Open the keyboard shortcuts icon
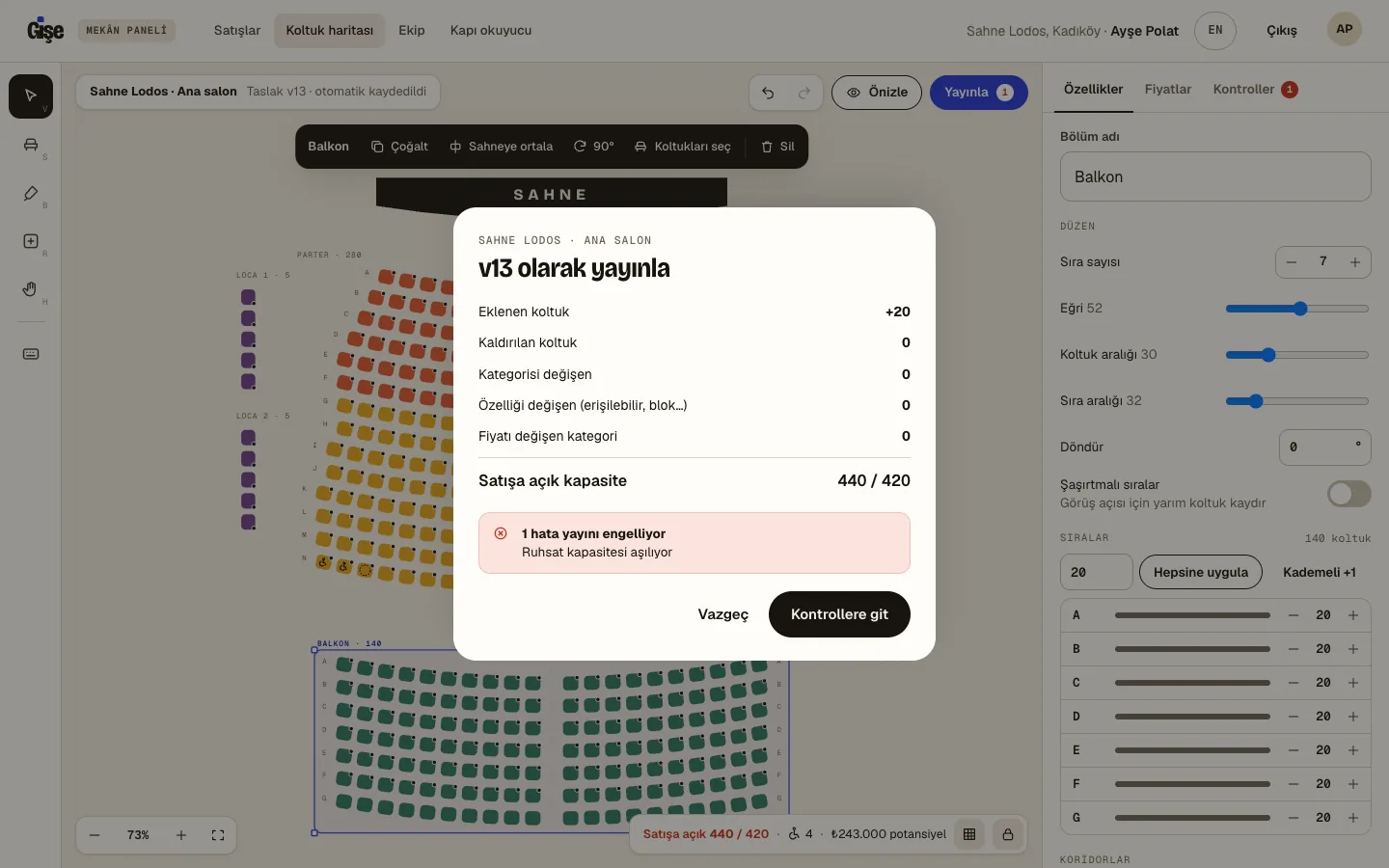1389x868 pixels. [31, 354]
